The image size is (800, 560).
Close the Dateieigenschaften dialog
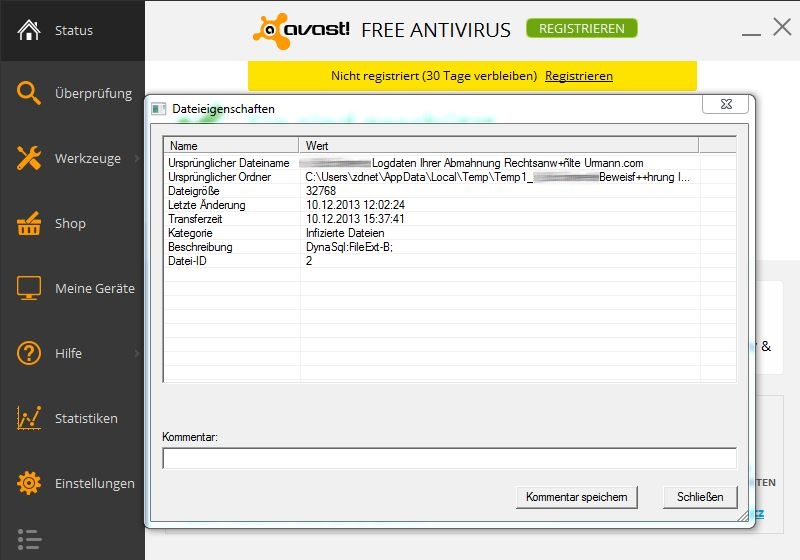[x=726, y=104]
